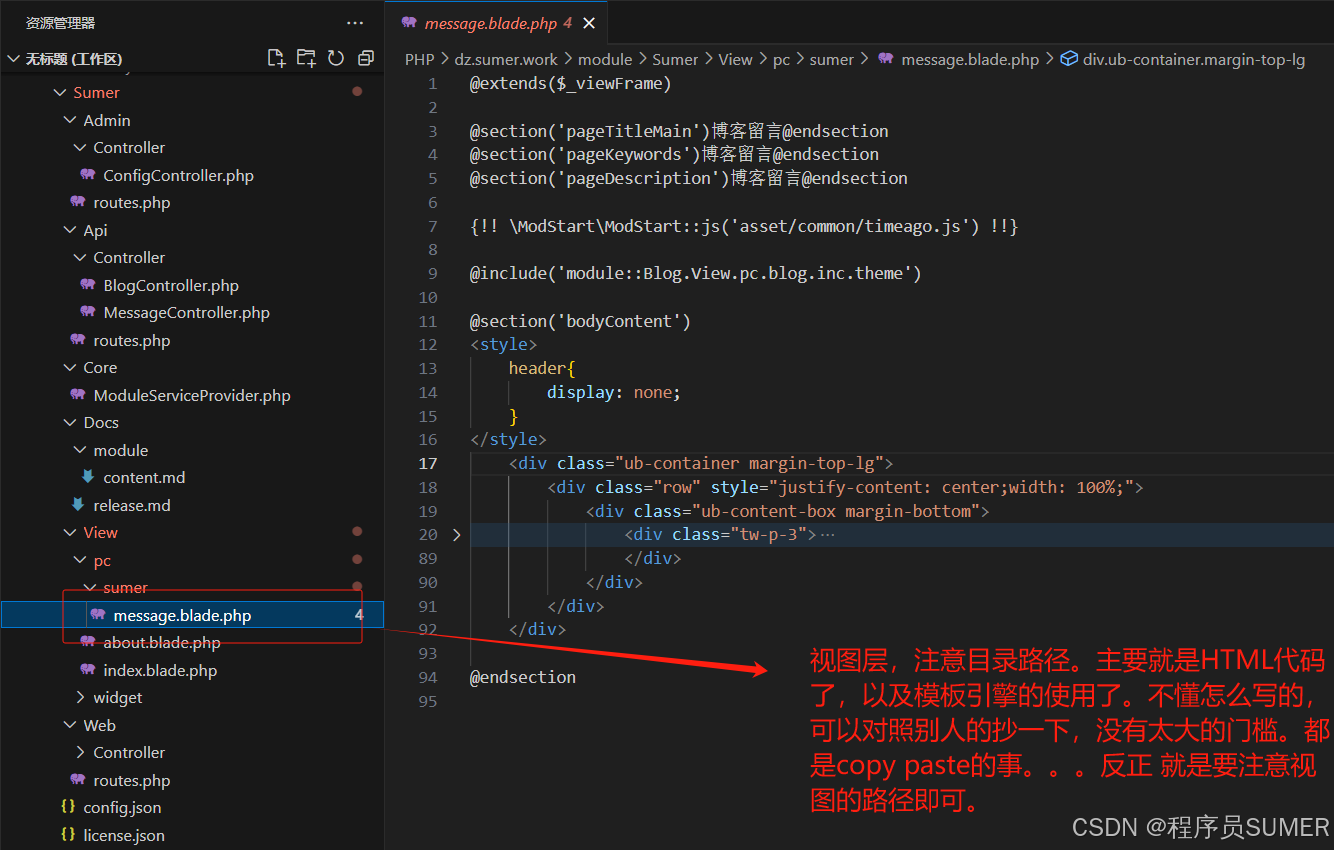Open about.blade.php file
1334x850 pixels.
click(162, 642)
